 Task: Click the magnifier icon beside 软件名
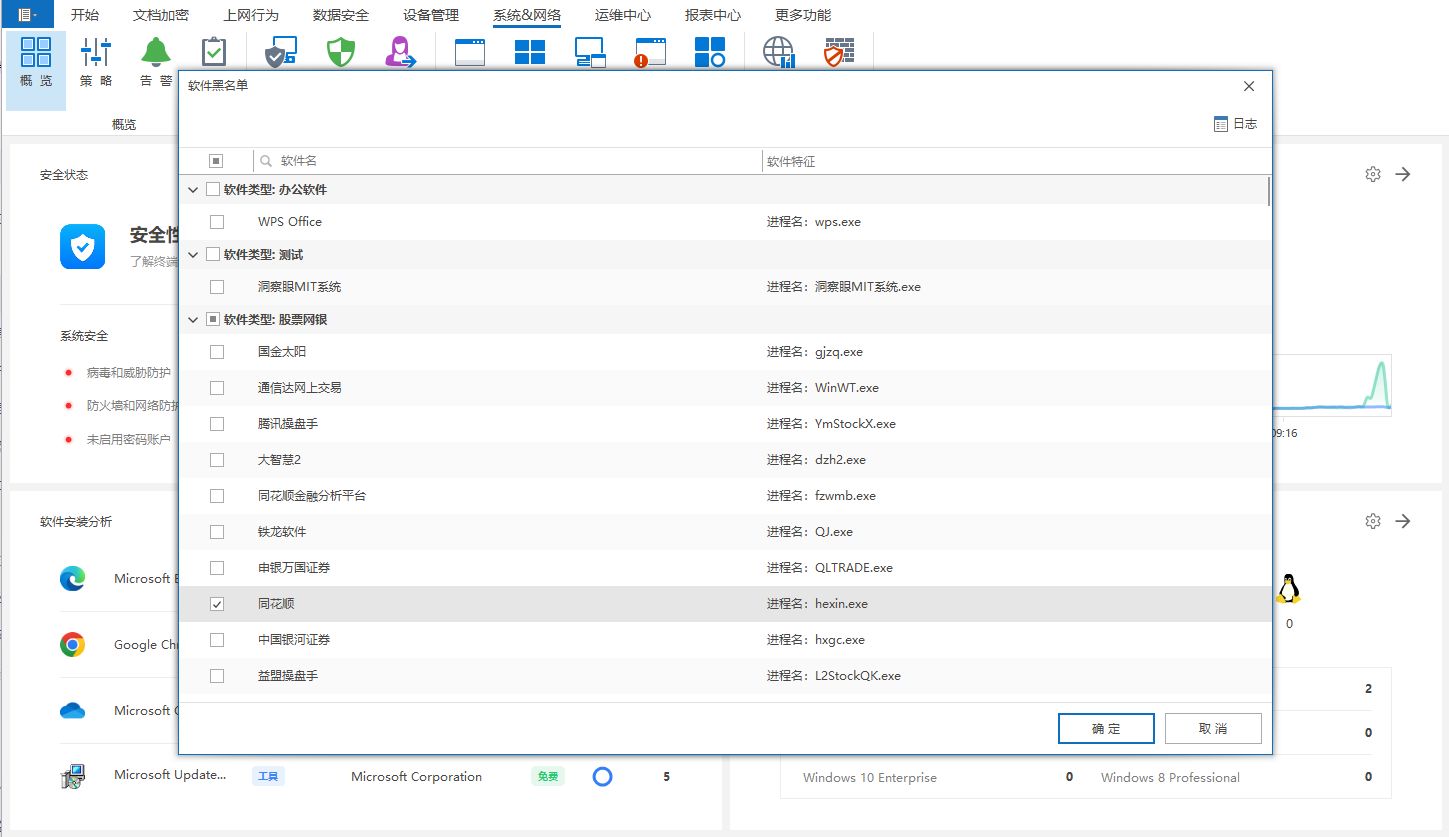point(266,161)
